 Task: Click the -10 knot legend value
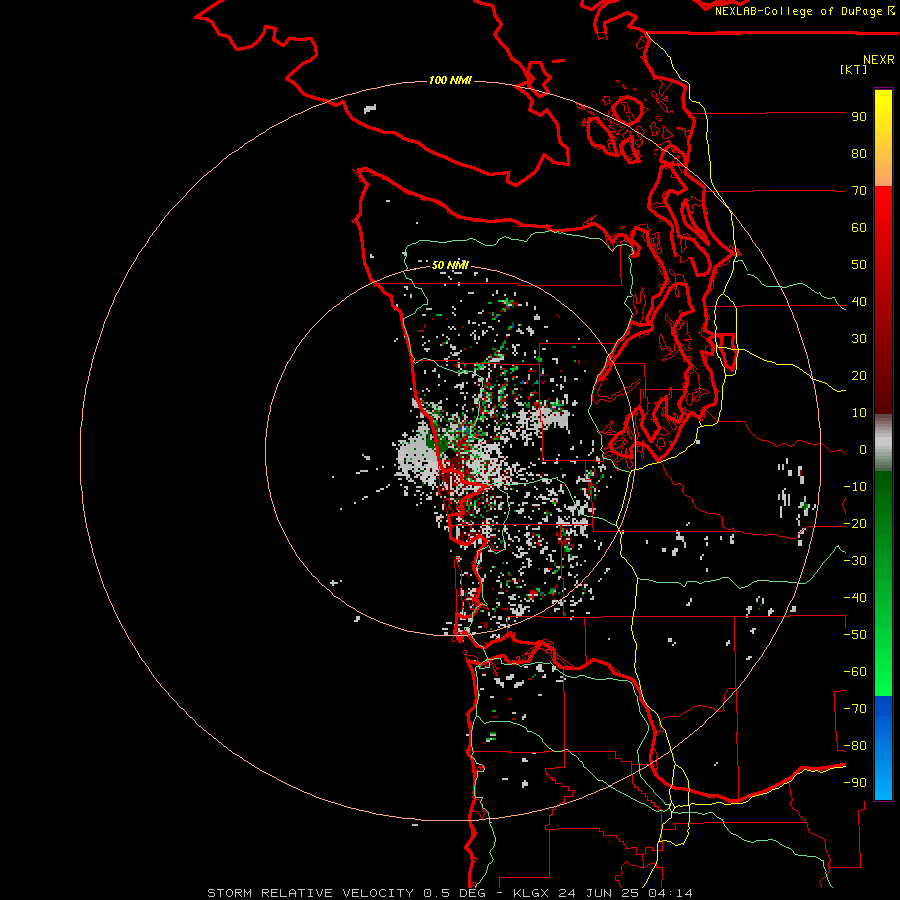[855, 487]
